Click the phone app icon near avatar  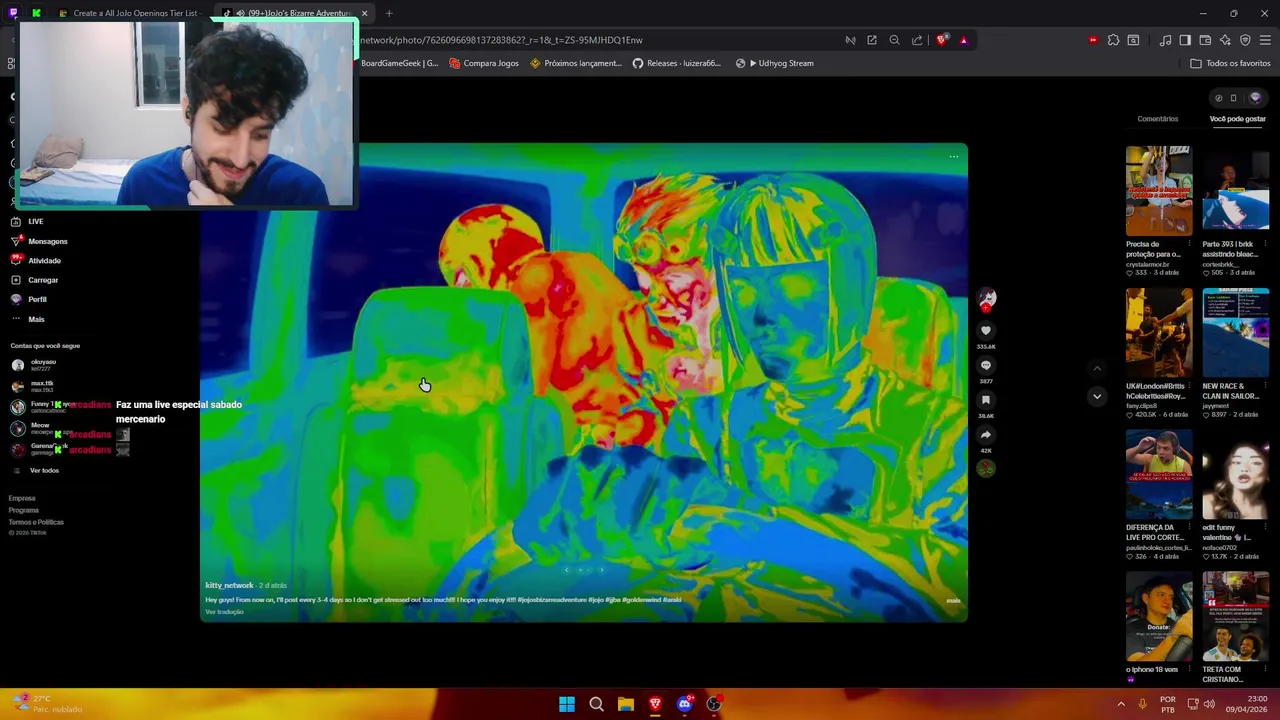1233,98
